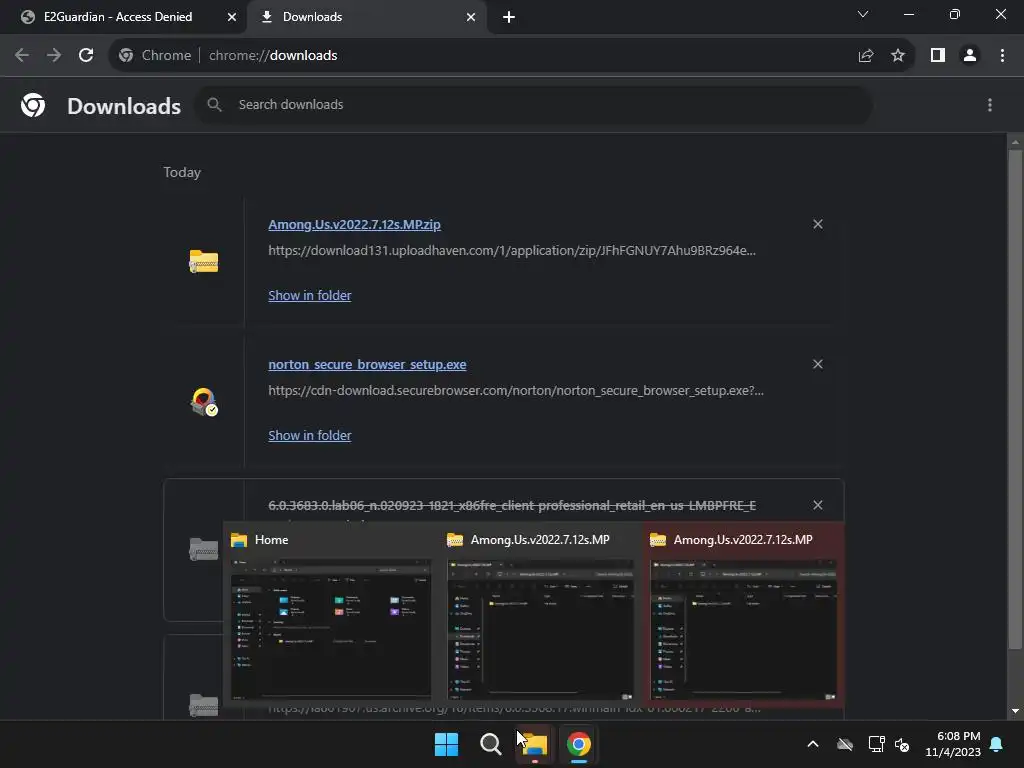Open Windows taskbar search

tap(490, 744)
